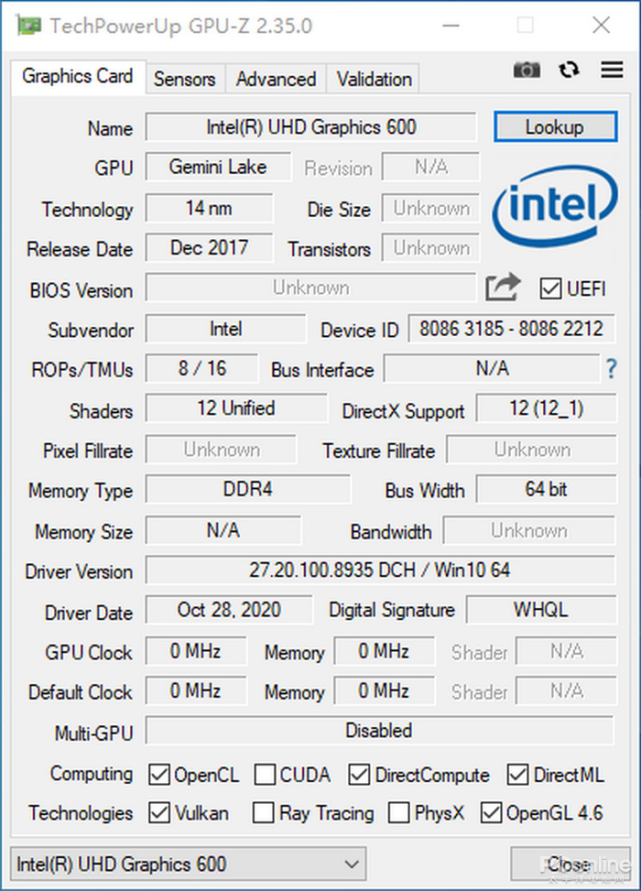Click the GPU-Z title bar app icon
The height and width of the screenshot is (891, 641).
(28, 26)
